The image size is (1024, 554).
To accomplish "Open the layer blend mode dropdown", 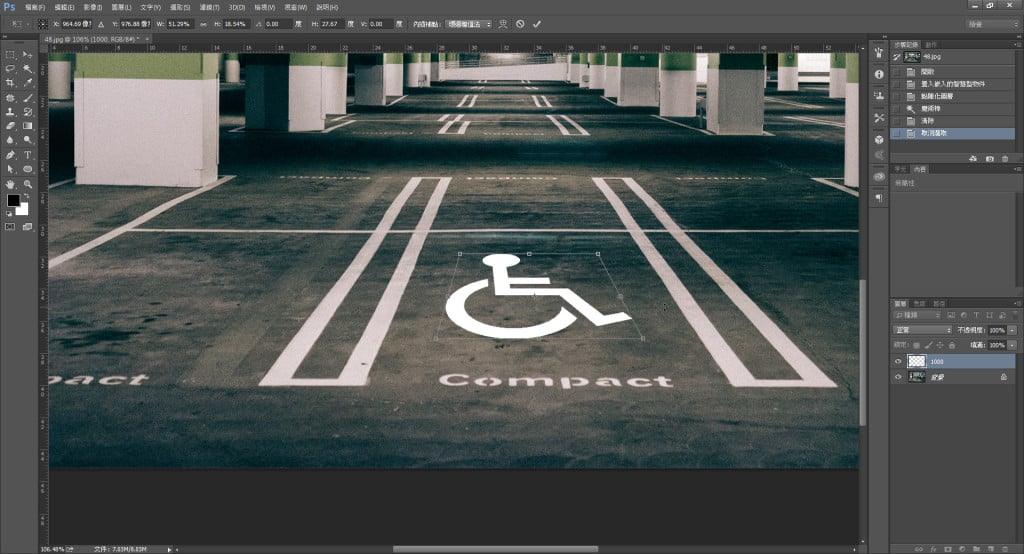I will point(922,329).
